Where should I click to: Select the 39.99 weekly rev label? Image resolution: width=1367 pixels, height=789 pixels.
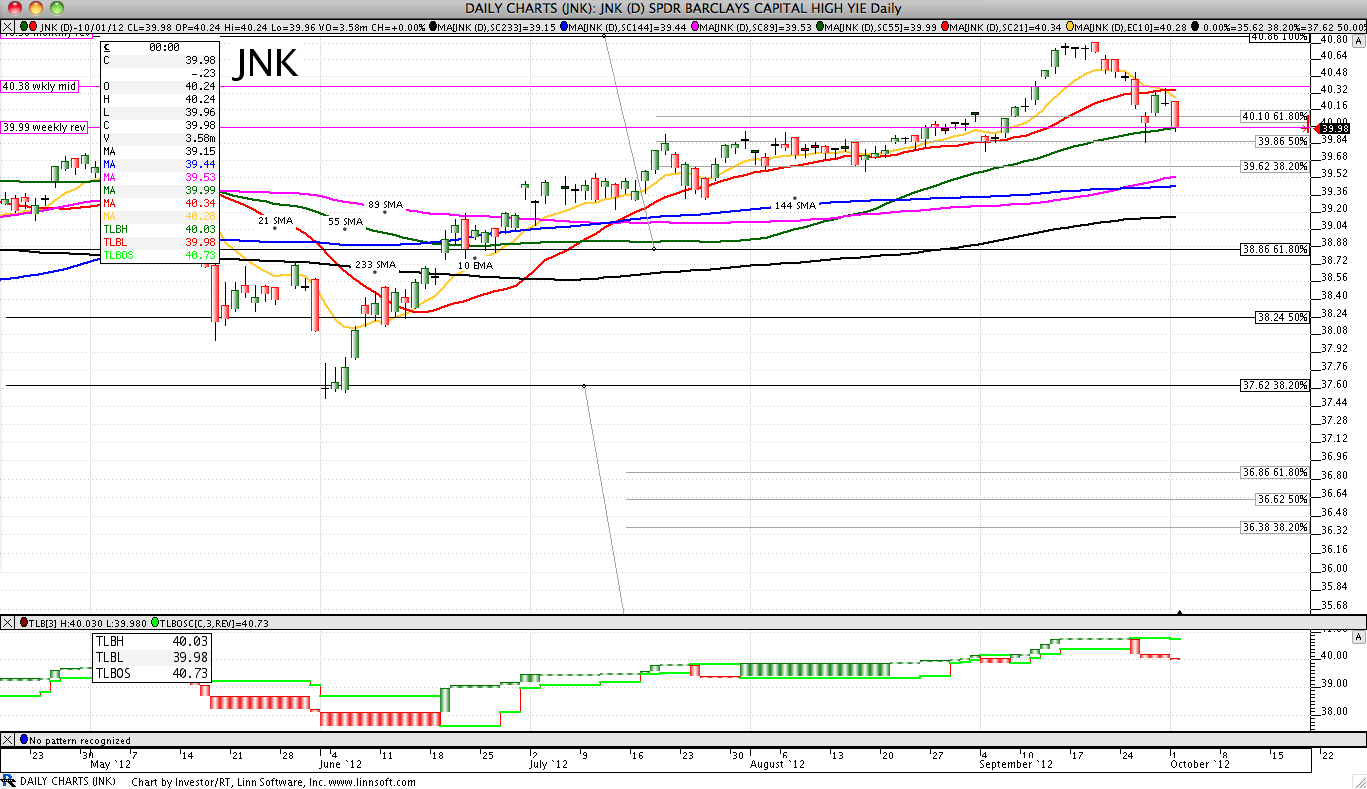44,127
